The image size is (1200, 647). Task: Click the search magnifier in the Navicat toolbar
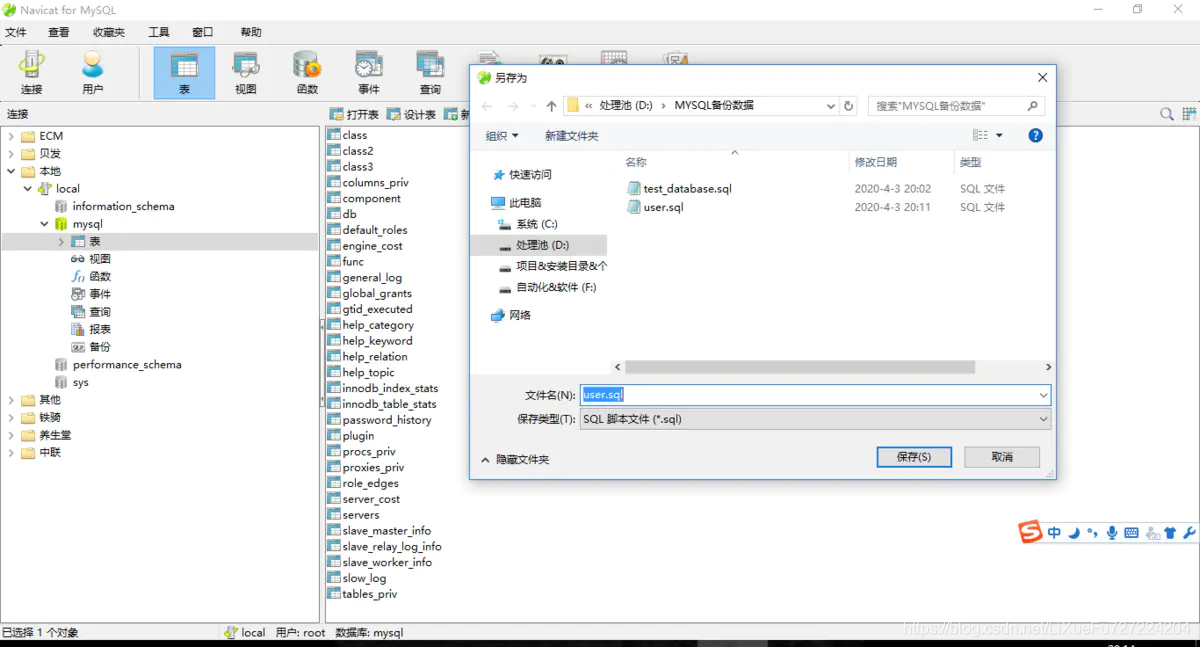[x=1167, y=115]
